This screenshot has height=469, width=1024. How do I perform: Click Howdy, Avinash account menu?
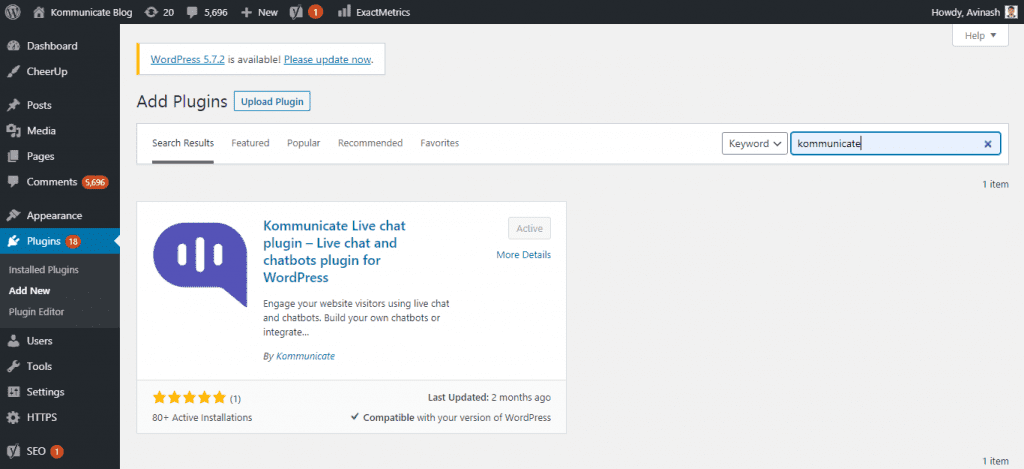(972, 12)
